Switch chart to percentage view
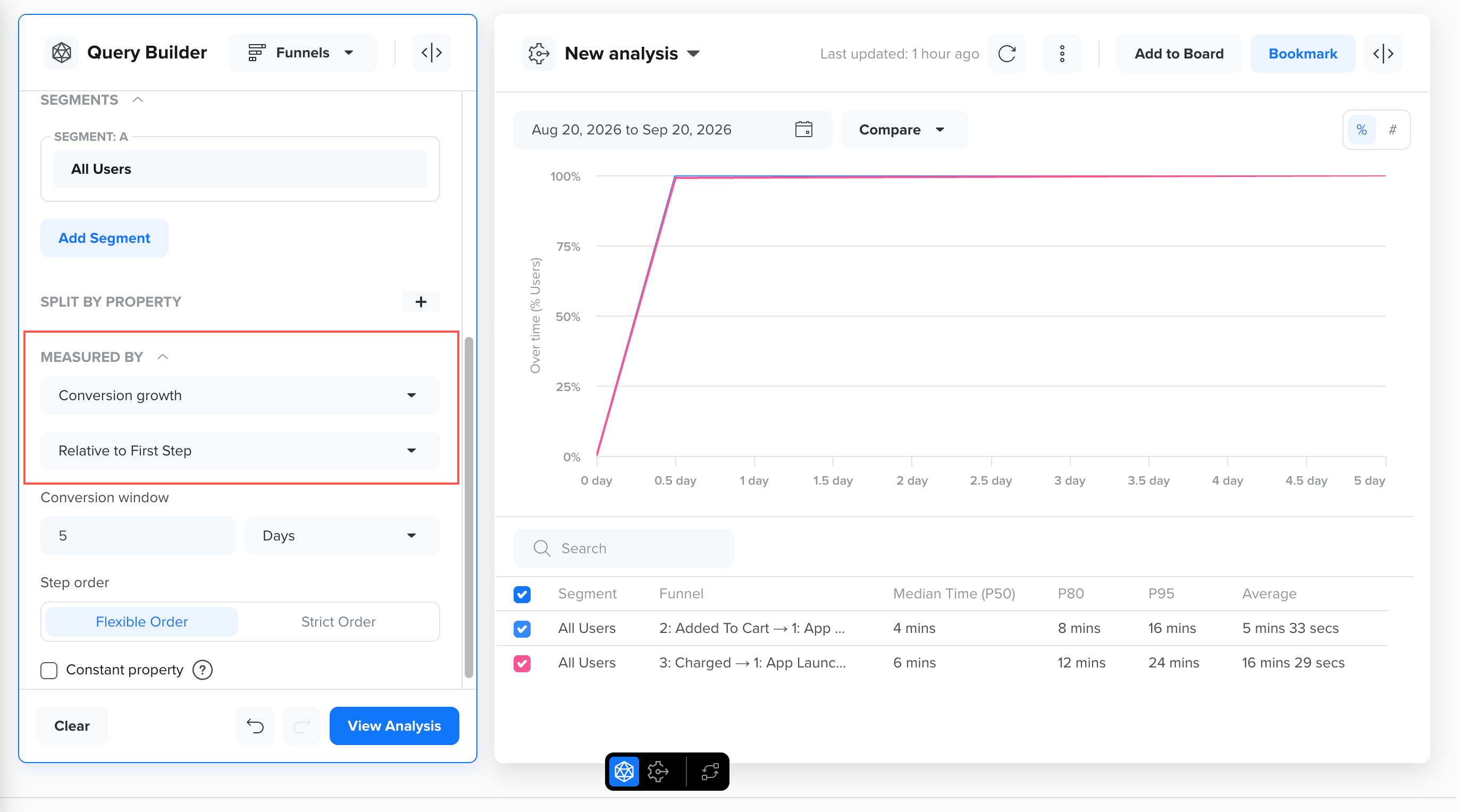The width and height of the screenshot is (1460, 812). [x=1362, y=130]
